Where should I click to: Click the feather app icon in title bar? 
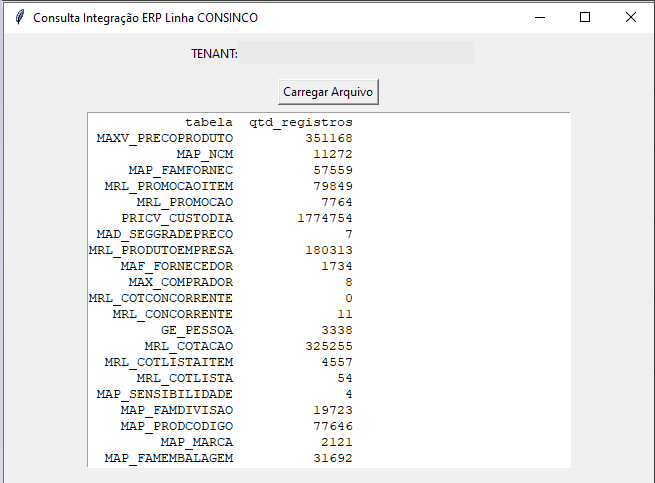point(19,18)
